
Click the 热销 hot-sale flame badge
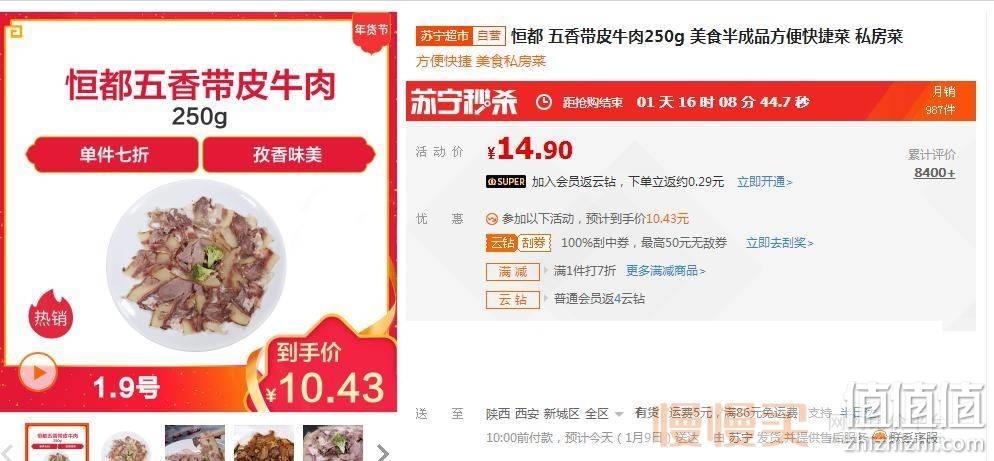(51, 313)
